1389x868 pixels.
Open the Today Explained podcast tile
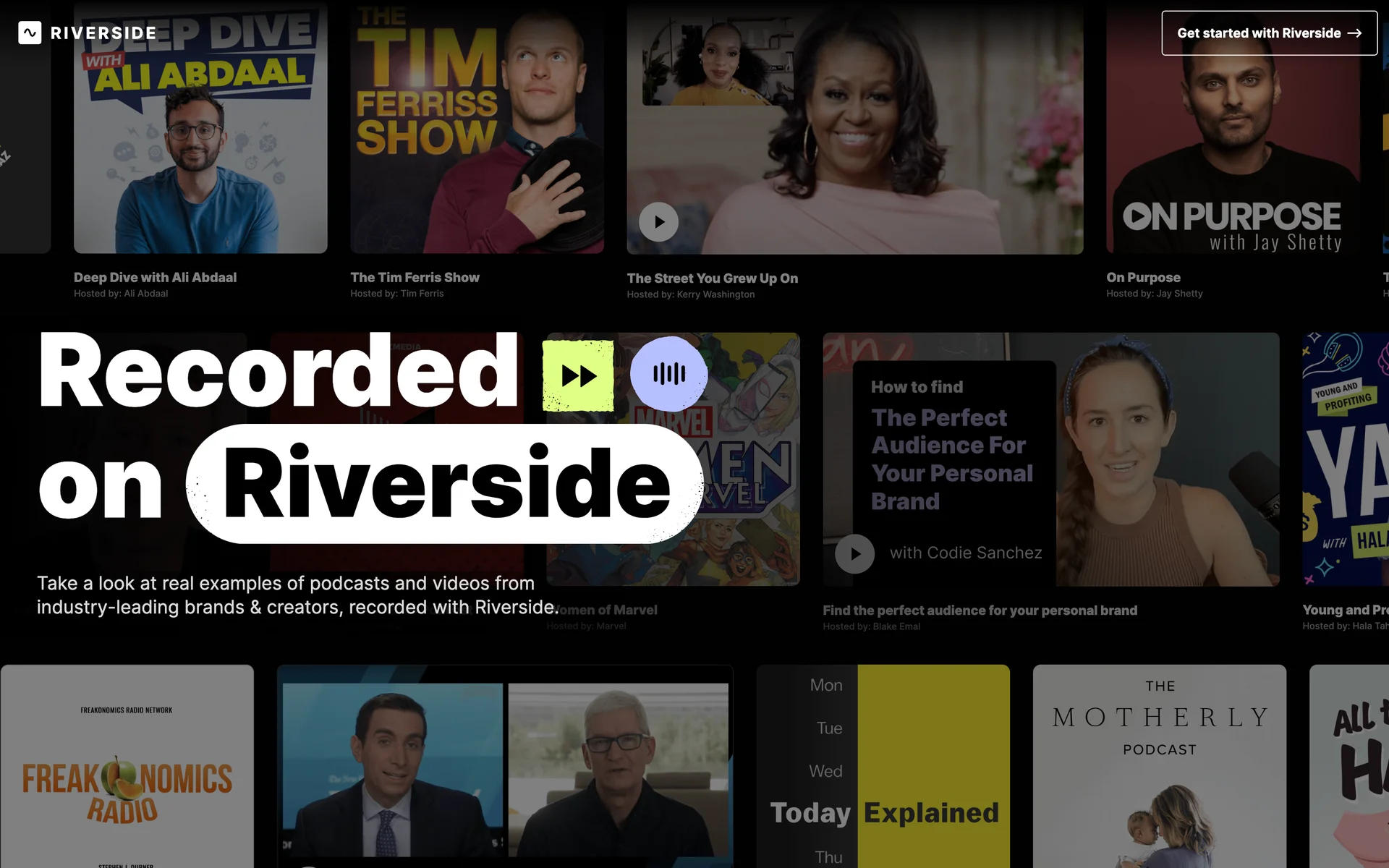coord(883,767)
